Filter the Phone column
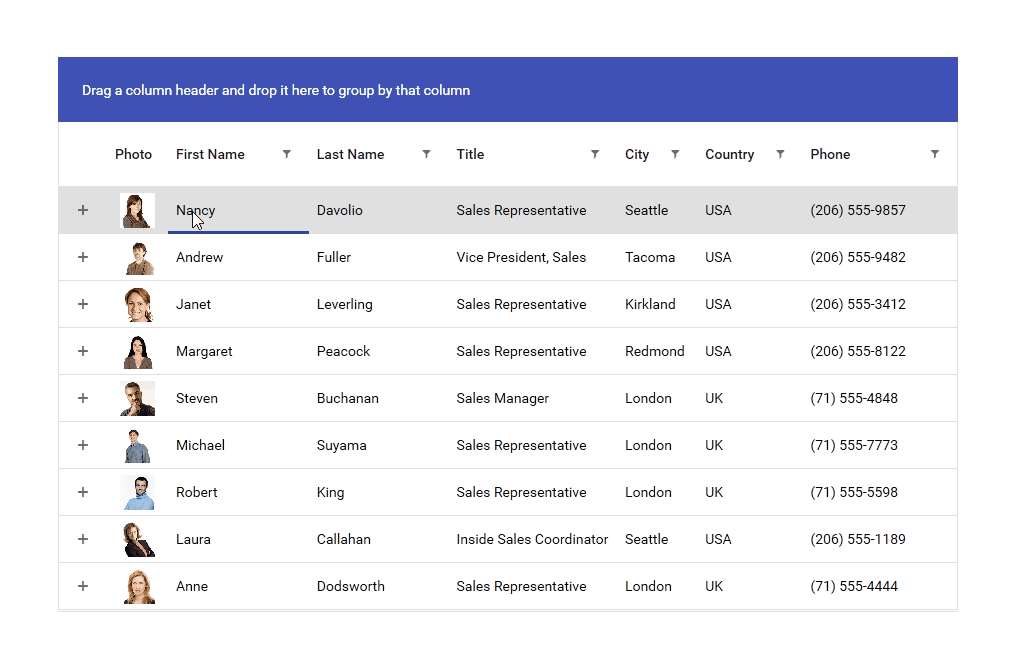 point(935,153)
